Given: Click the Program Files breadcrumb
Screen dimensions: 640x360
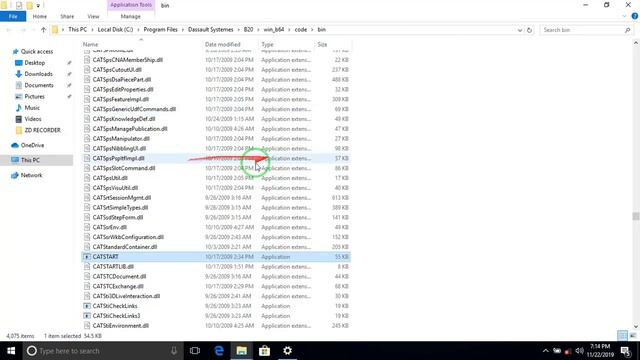Looking at the screenshot, I should 160,29.
